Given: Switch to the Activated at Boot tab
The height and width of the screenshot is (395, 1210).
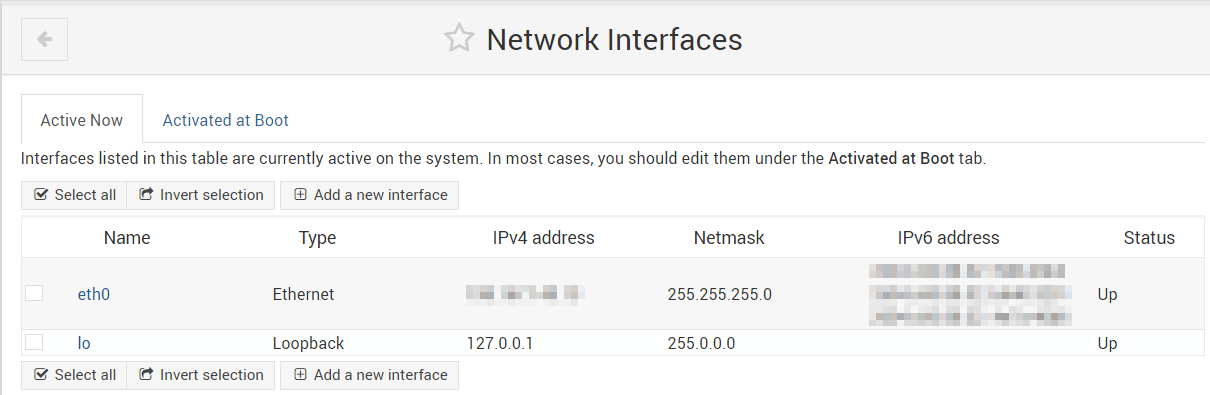Looking at the screenshot, I should 226,120.
